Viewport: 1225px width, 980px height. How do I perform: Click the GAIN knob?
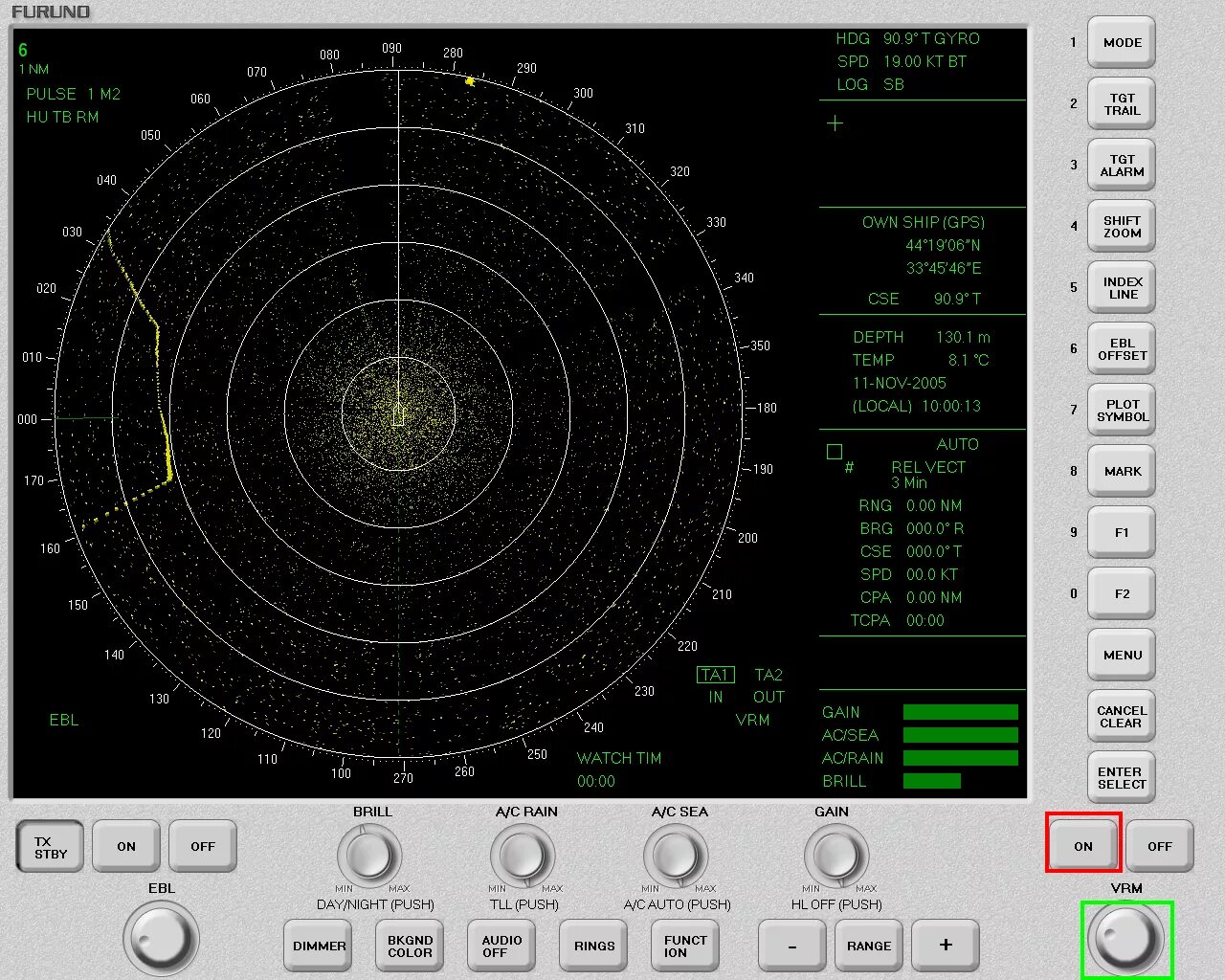point(836,856)
